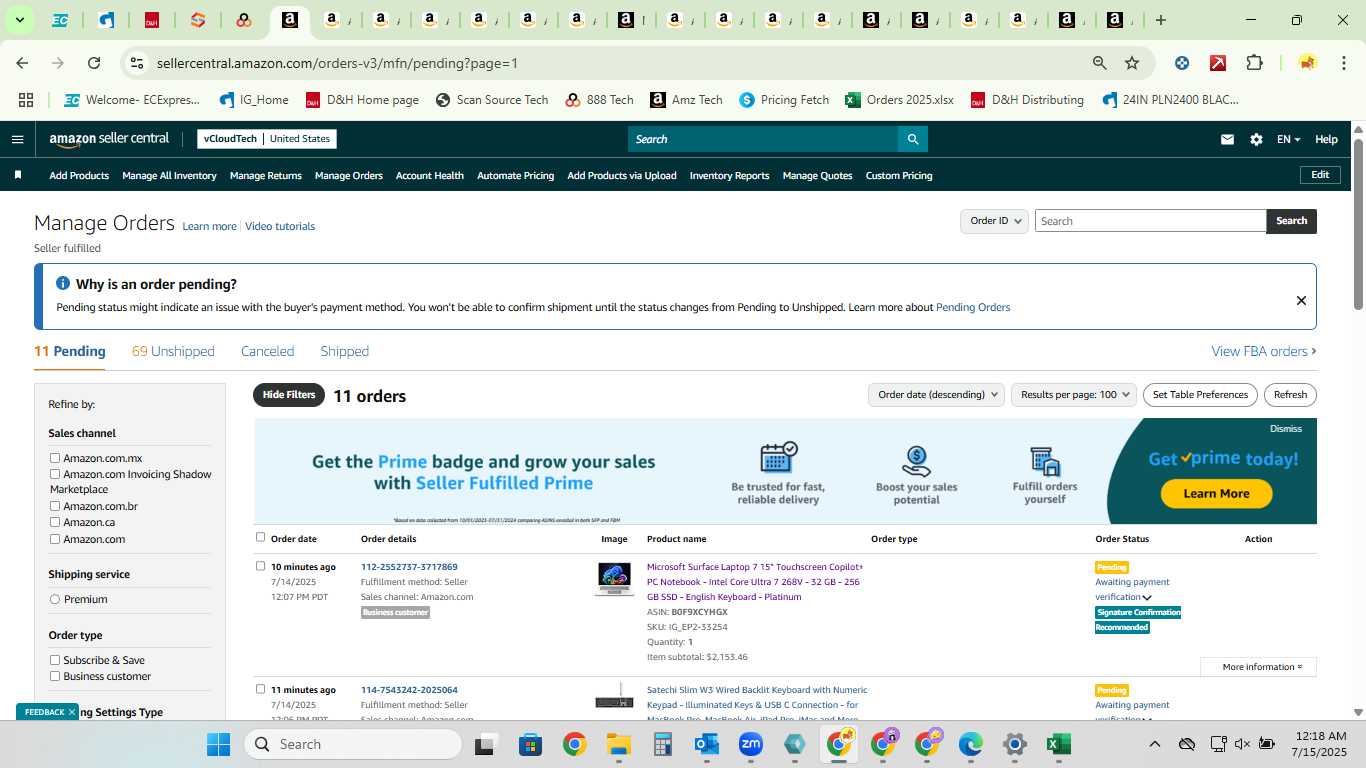Click the site information icon in address bar
Screen dimensions: 1366x768
pyautogui.click(x=138, y=63)
